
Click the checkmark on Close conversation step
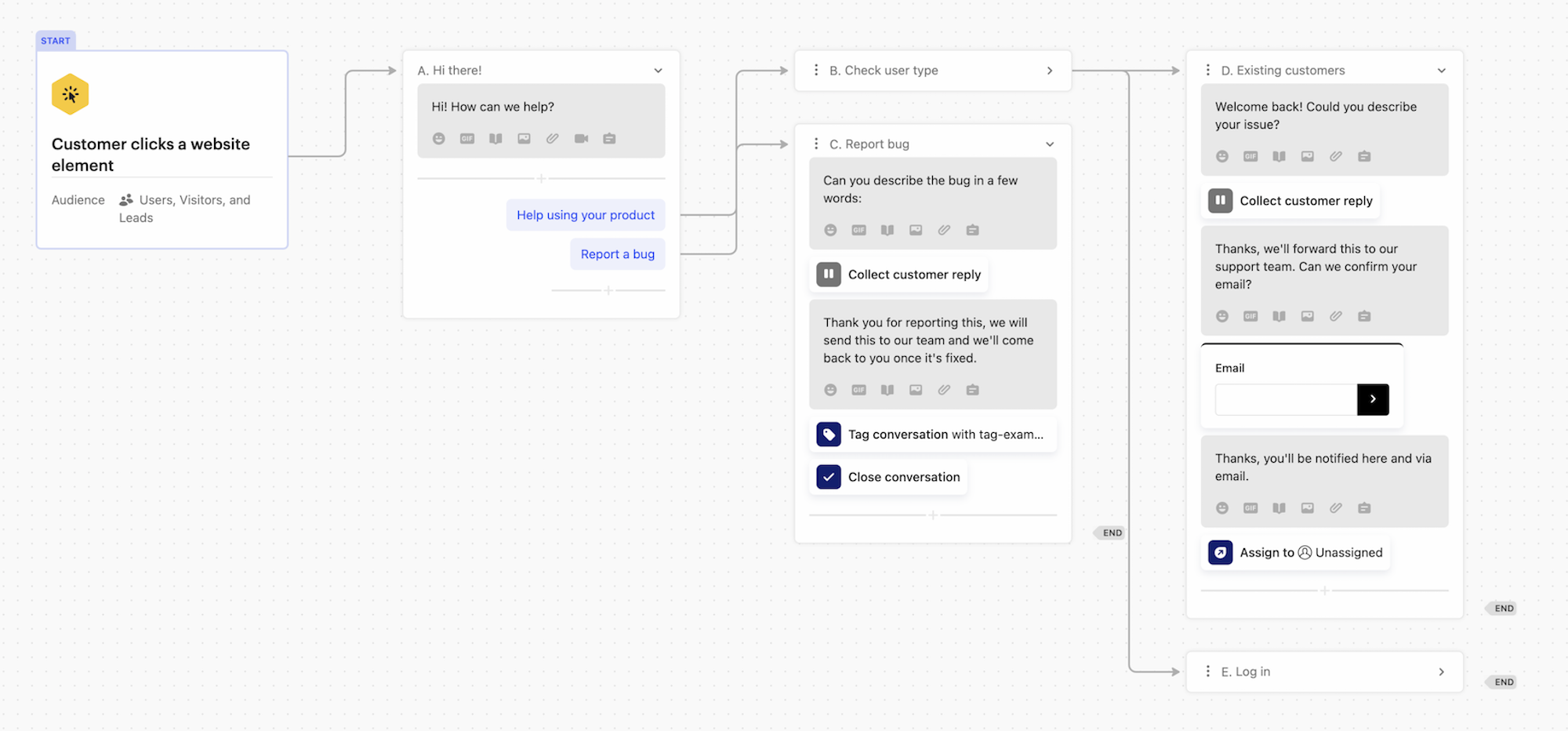[828, 476]
